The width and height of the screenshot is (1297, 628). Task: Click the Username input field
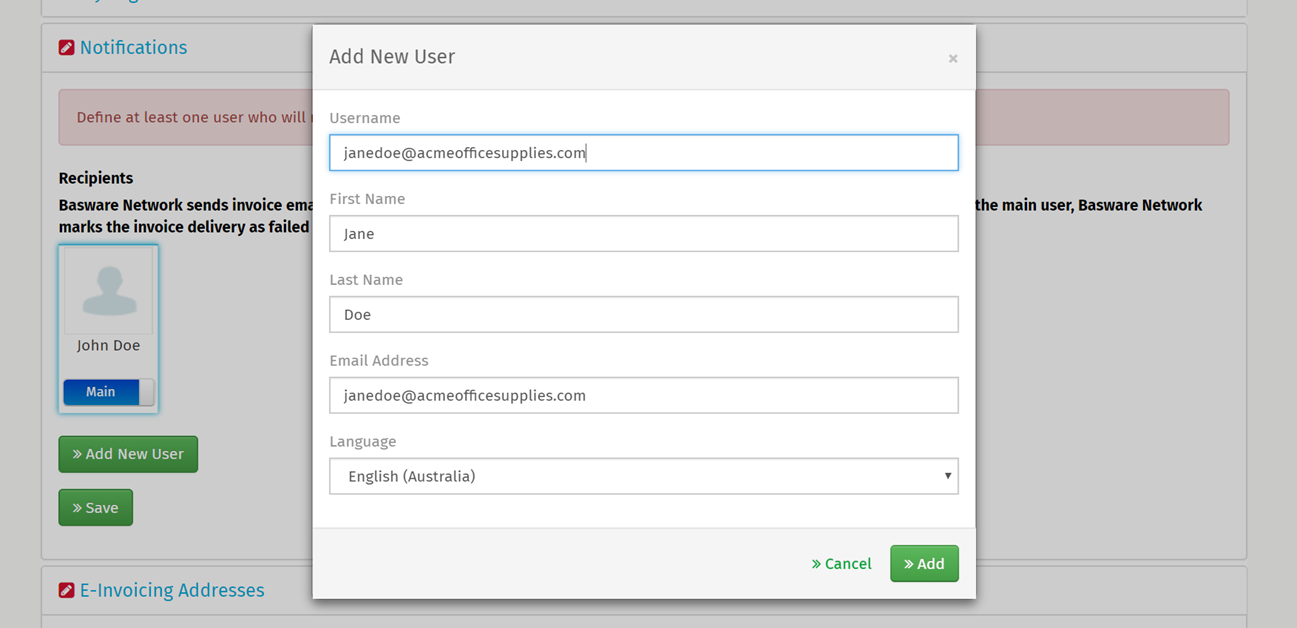click(642, 153)
